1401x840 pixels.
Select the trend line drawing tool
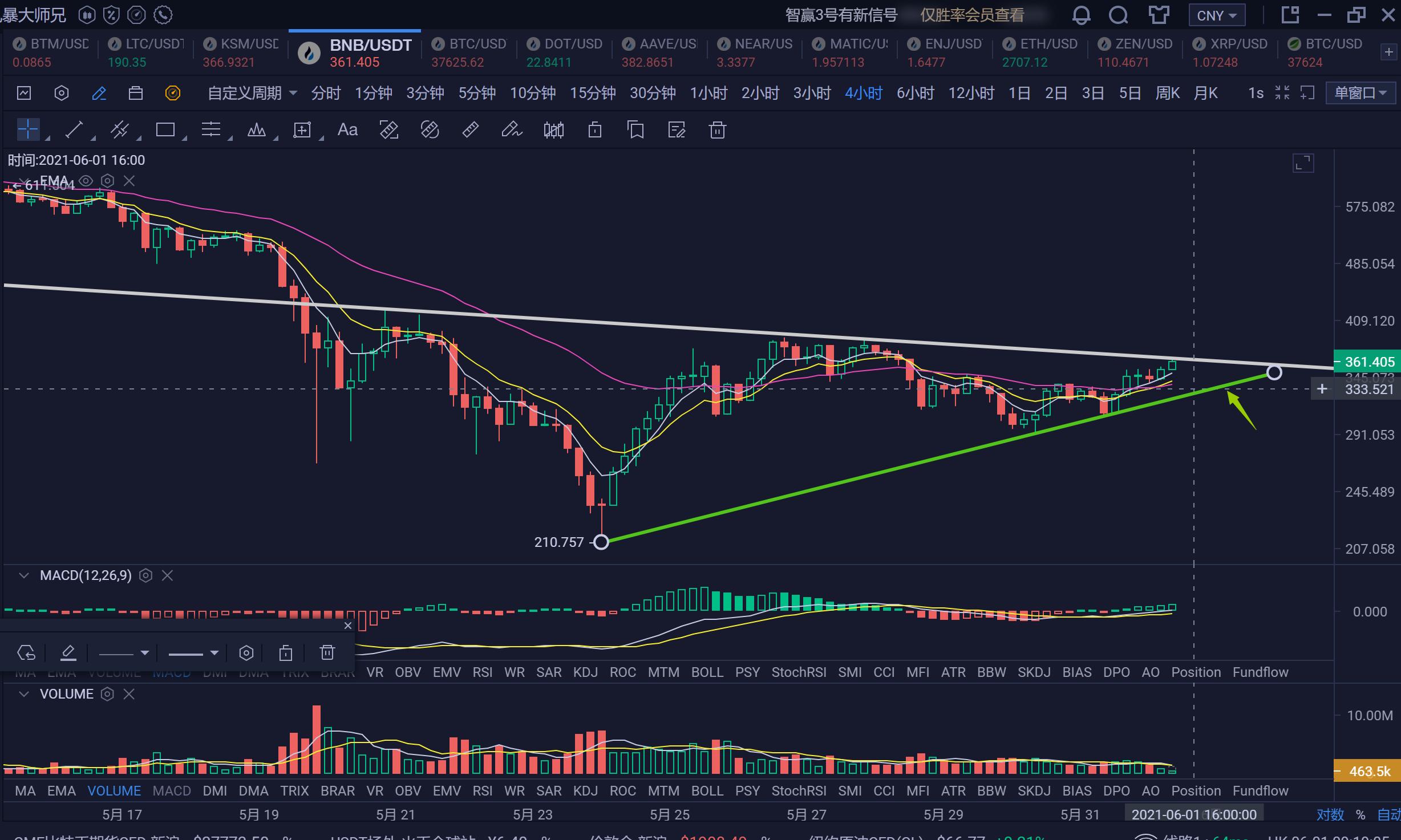click(74, 130)
